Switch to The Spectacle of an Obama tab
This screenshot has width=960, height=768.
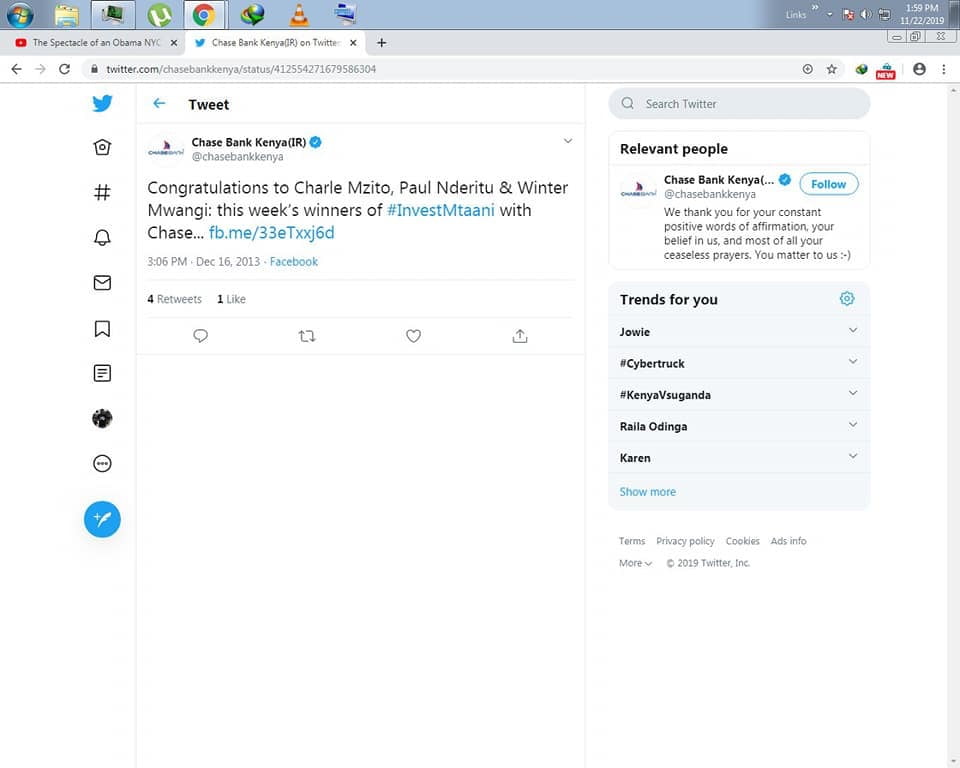[x=95, y=43]
